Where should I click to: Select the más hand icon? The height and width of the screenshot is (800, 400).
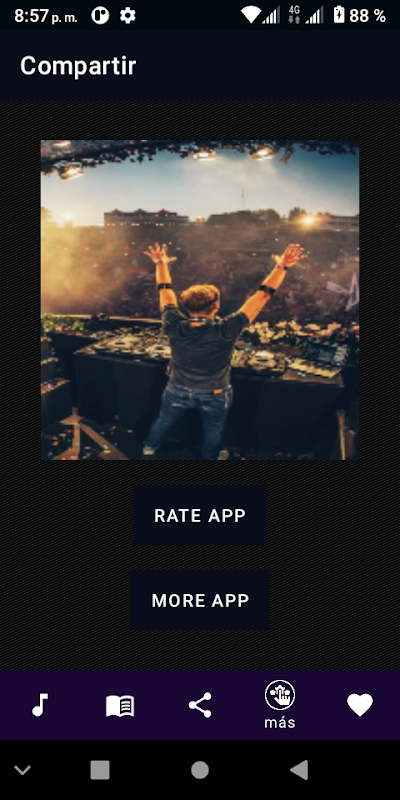click(x=280, y=695)
